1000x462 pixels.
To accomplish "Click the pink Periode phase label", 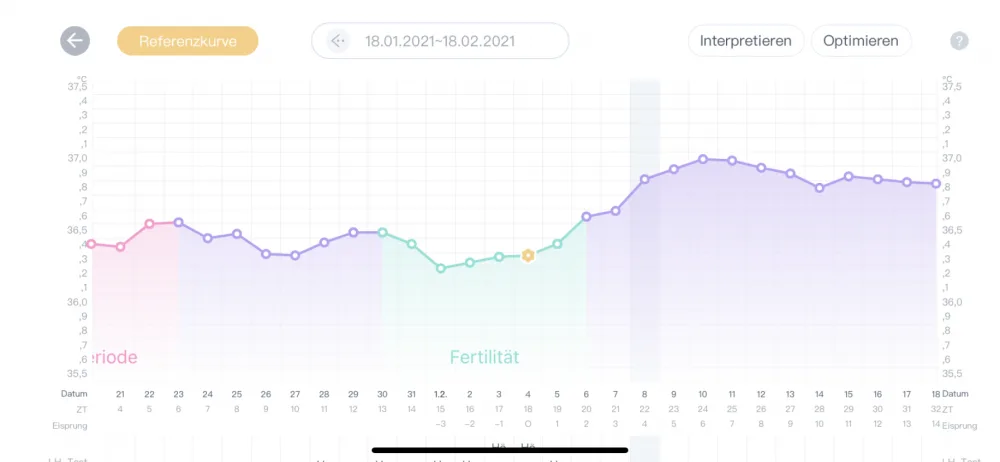I will (115, 357).
